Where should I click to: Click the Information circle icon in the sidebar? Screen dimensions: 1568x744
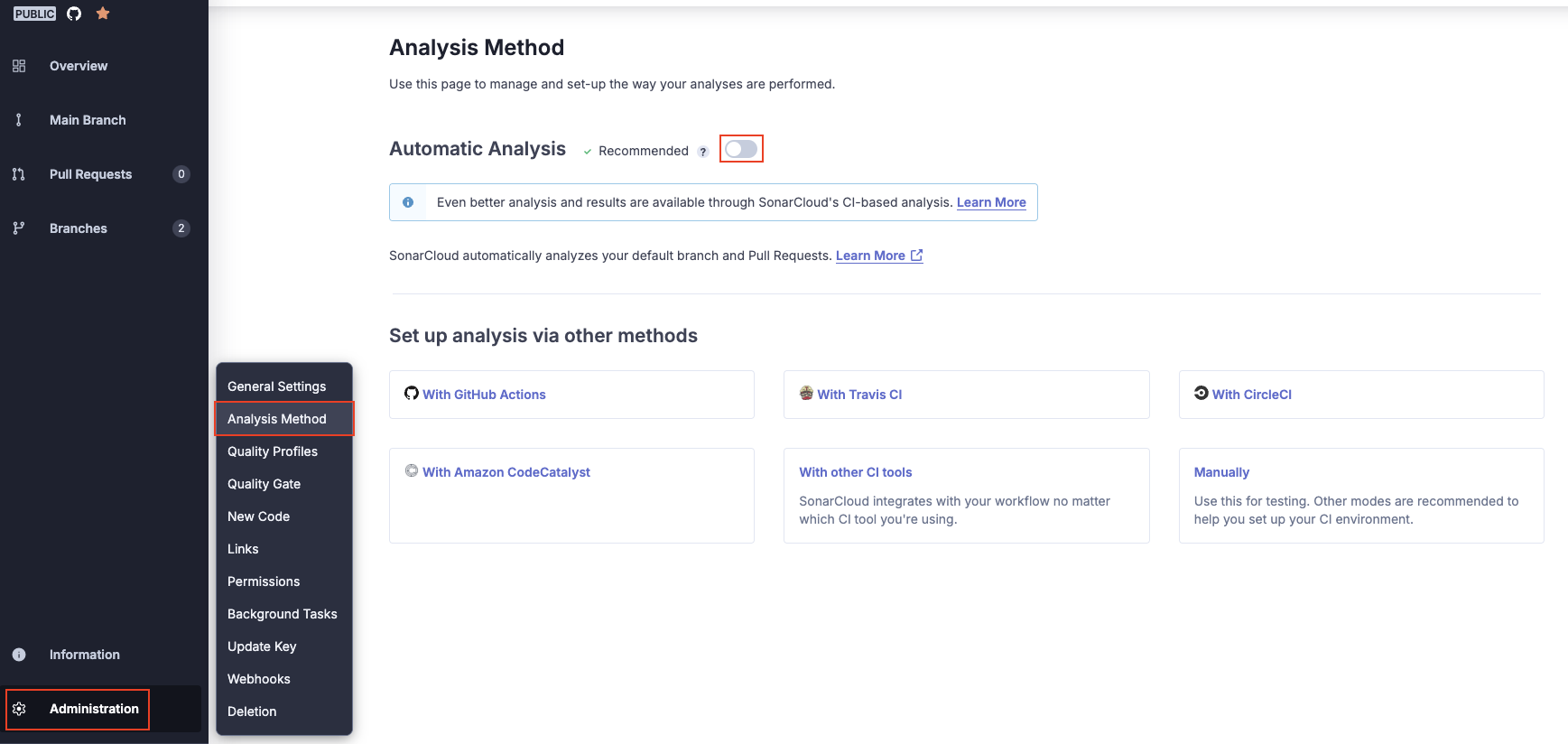(x=19, y=655)
